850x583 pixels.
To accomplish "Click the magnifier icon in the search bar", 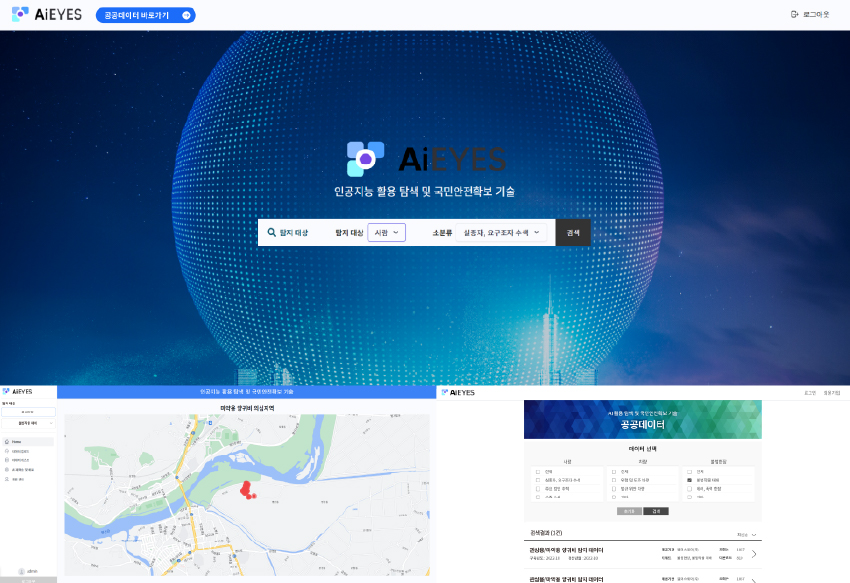I will [x=272, y=233].
